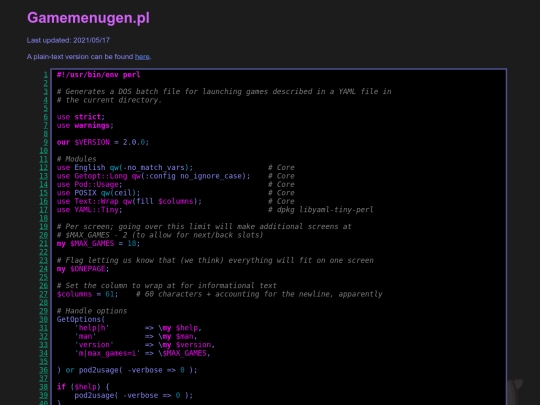Click the 'my $ONEPAGE;' declaration
The image size is (540, 405).
pyautogui.click(x=83, y=269)
